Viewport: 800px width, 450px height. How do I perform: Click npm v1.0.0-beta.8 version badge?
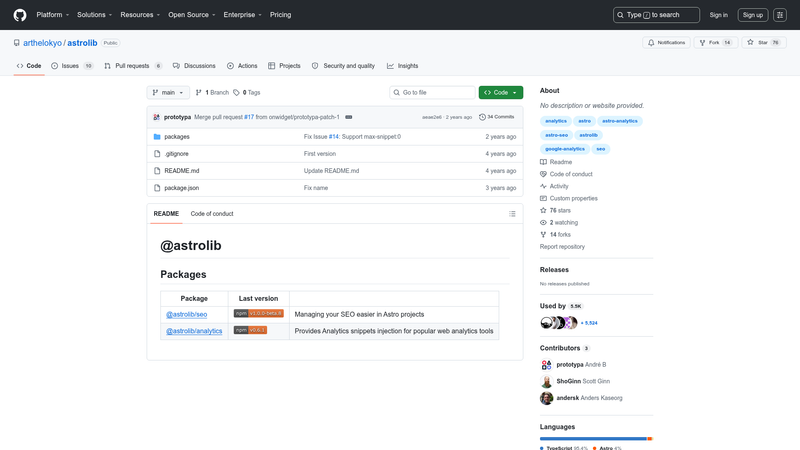259,313
